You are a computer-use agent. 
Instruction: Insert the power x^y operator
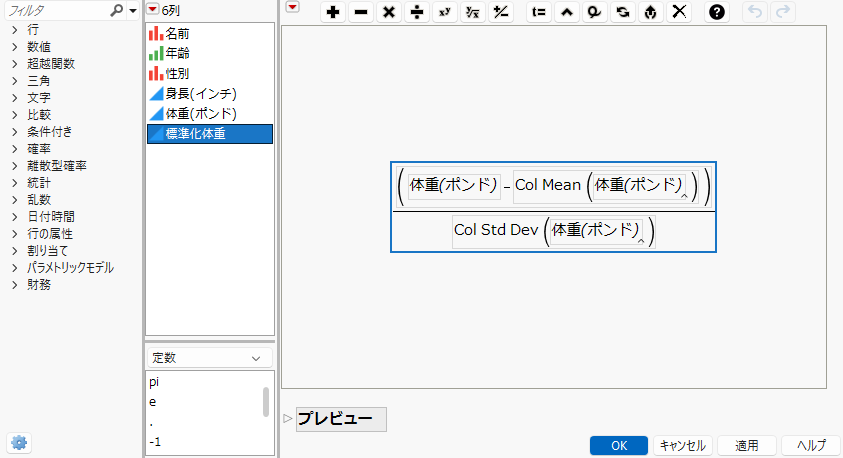pos(445,12)
